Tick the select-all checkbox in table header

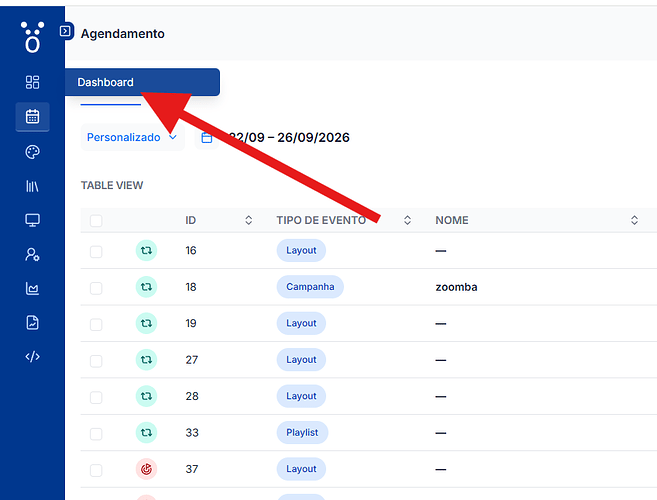tap(96, 221)
